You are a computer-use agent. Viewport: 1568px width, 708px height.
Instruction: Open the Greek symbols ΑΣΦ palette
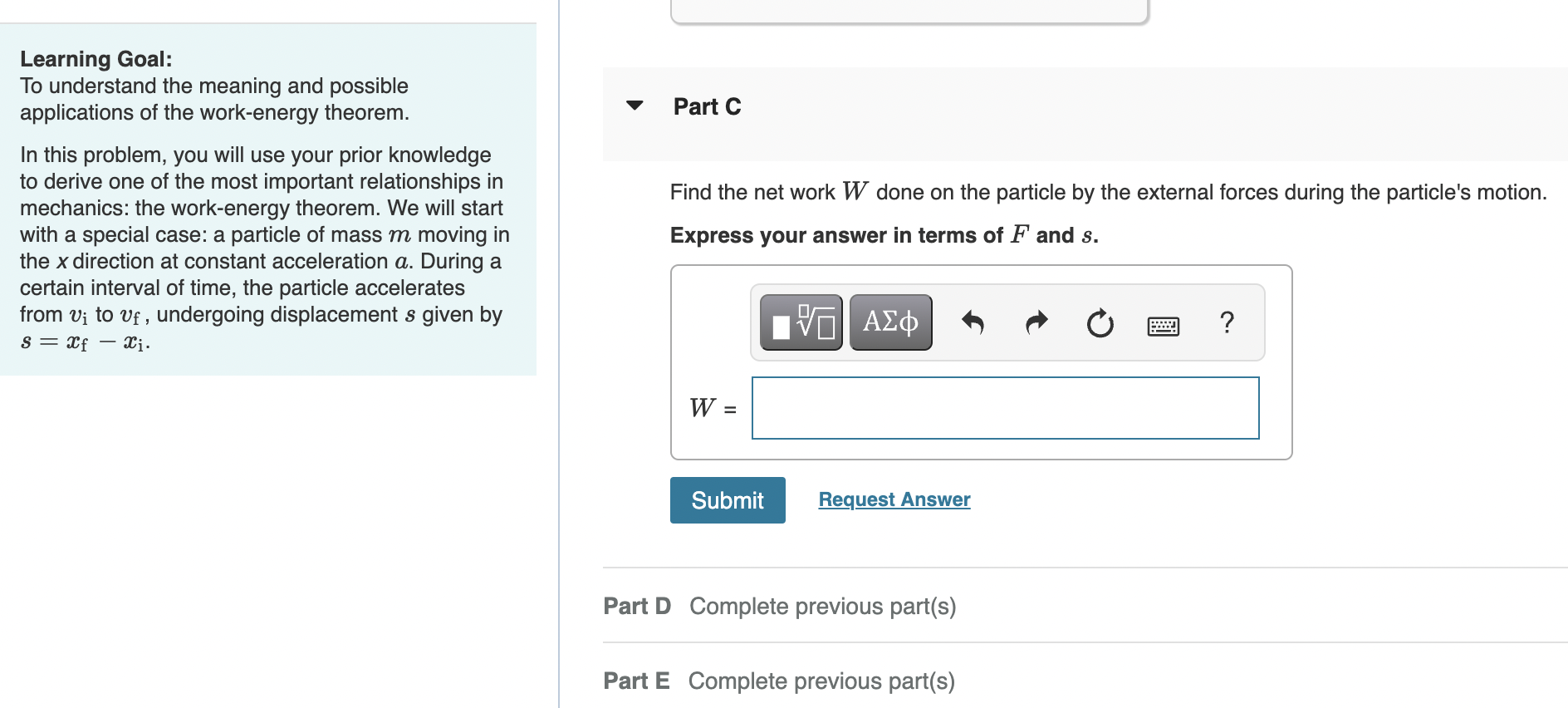[891, 322]
